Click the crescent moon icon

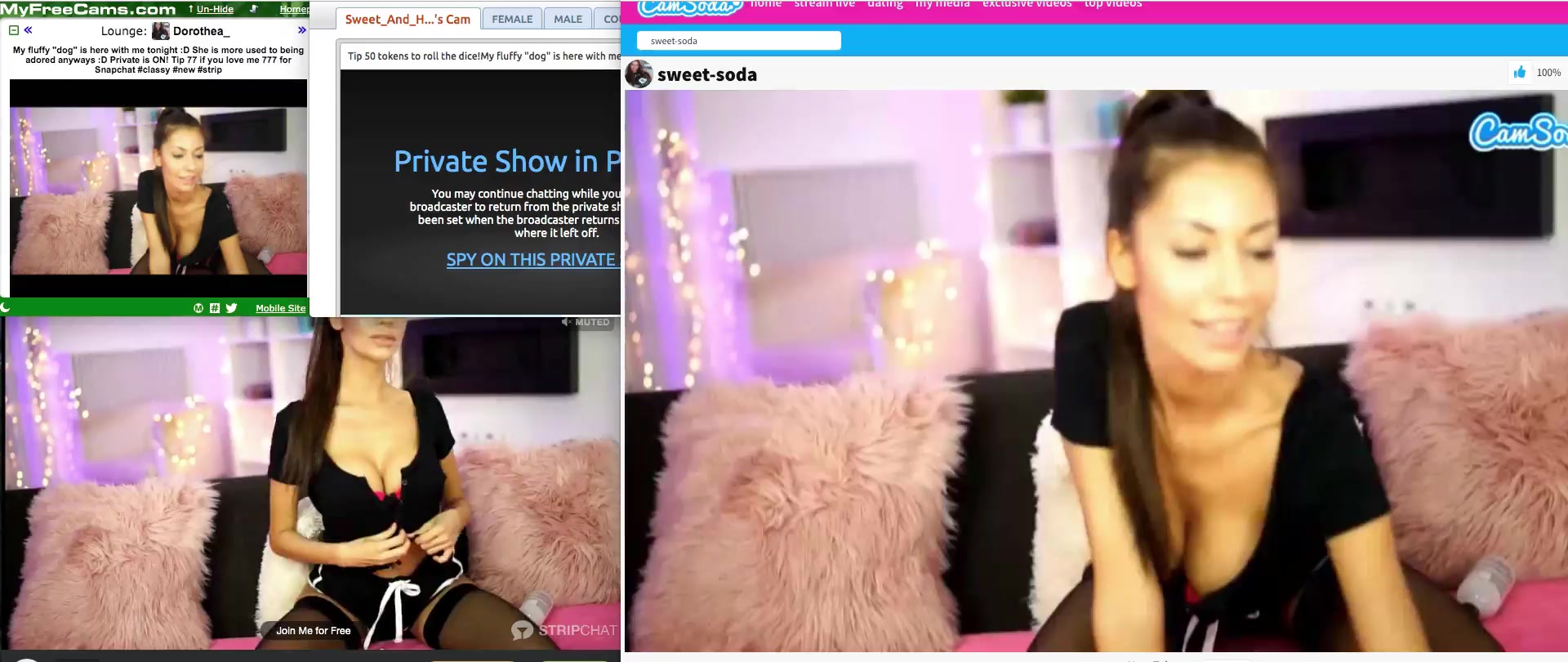pyautogui.click(x=5, y=308)
